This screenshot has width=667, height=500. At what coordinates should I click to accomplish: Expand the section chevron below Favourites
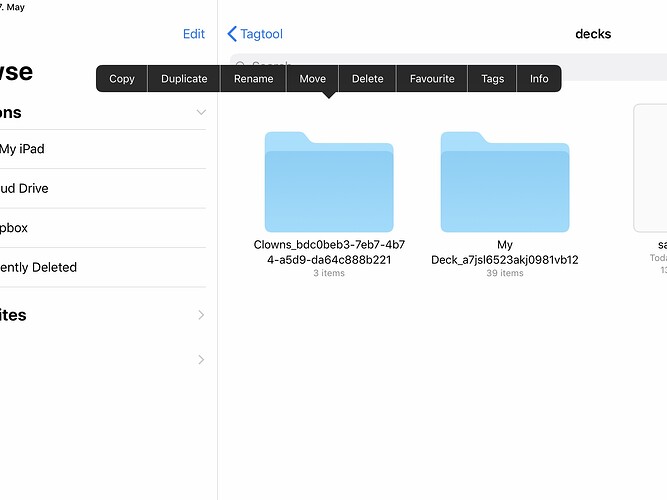pos(201,359)
